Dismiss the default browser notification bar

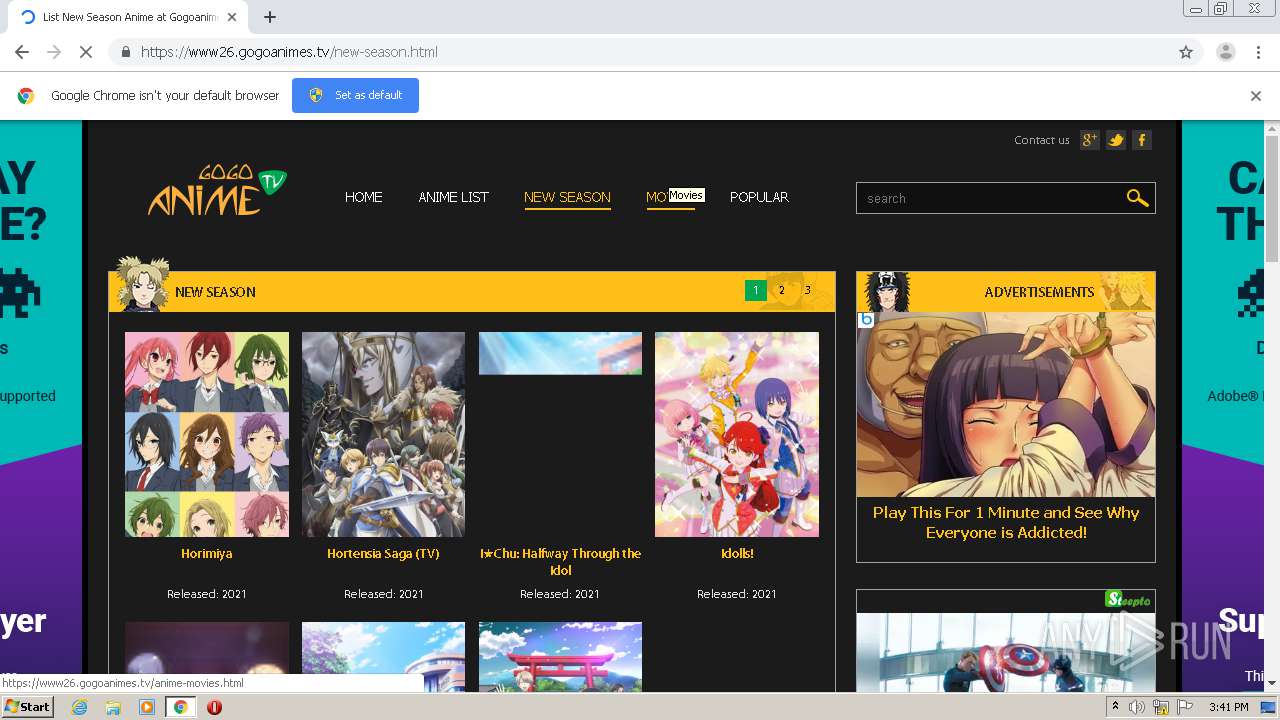(x=1256, y=96)
